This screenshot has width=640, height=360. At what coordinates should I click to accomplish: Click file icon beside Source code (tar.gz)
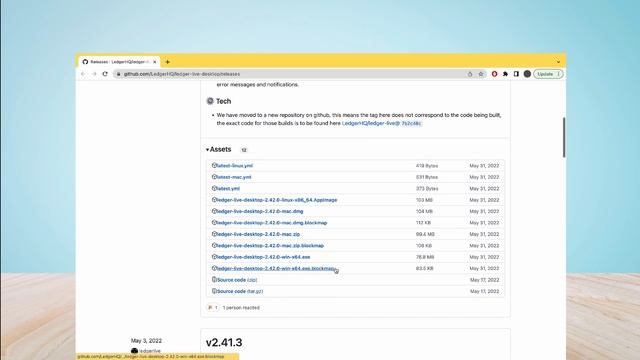[214, 291]
